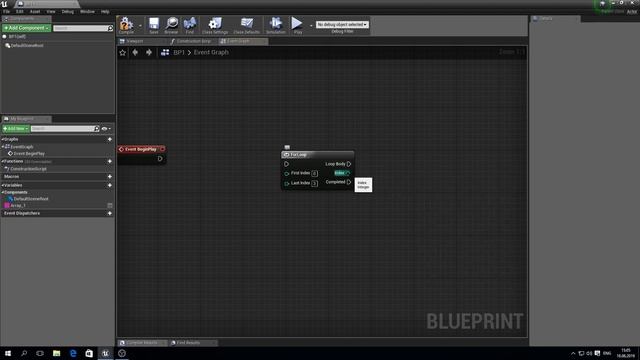Viewport: 640px width, 360px height.
Task: Add a new function with the Functions plus icon
Action: pos(109,161)
